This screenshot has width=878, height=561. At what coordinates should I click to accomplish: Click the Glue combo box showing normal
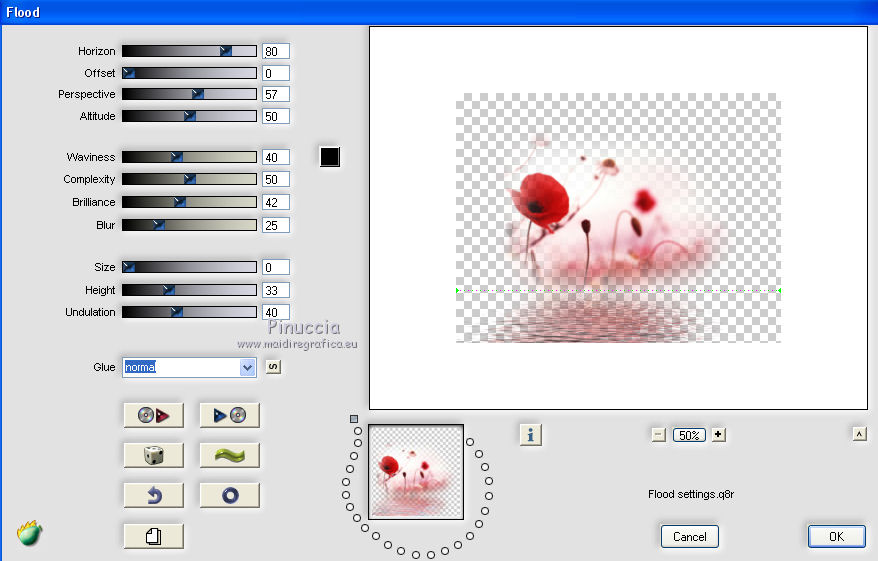tap(189, 367)
